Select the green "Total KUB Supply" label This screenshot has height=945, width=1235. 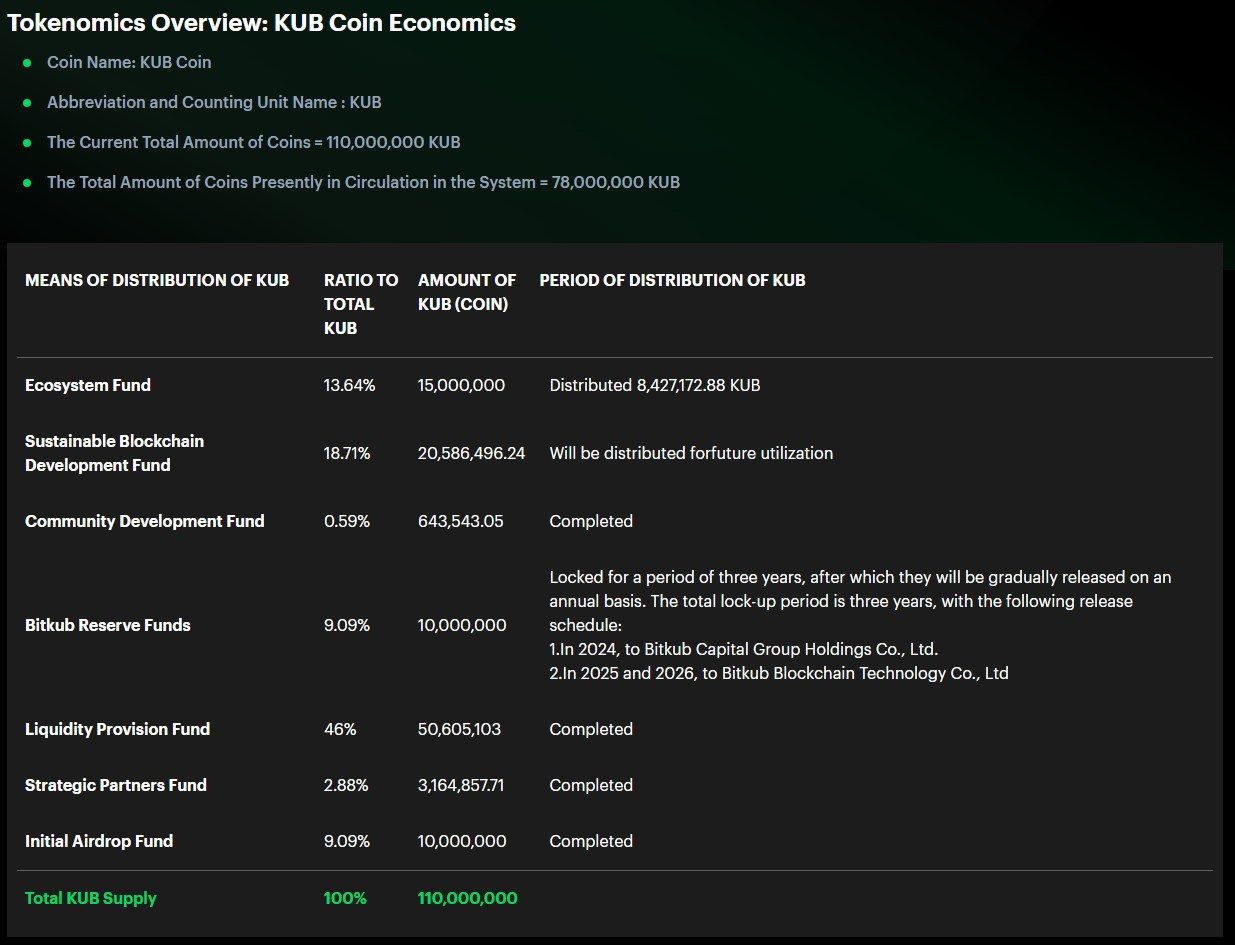[91, 898]
